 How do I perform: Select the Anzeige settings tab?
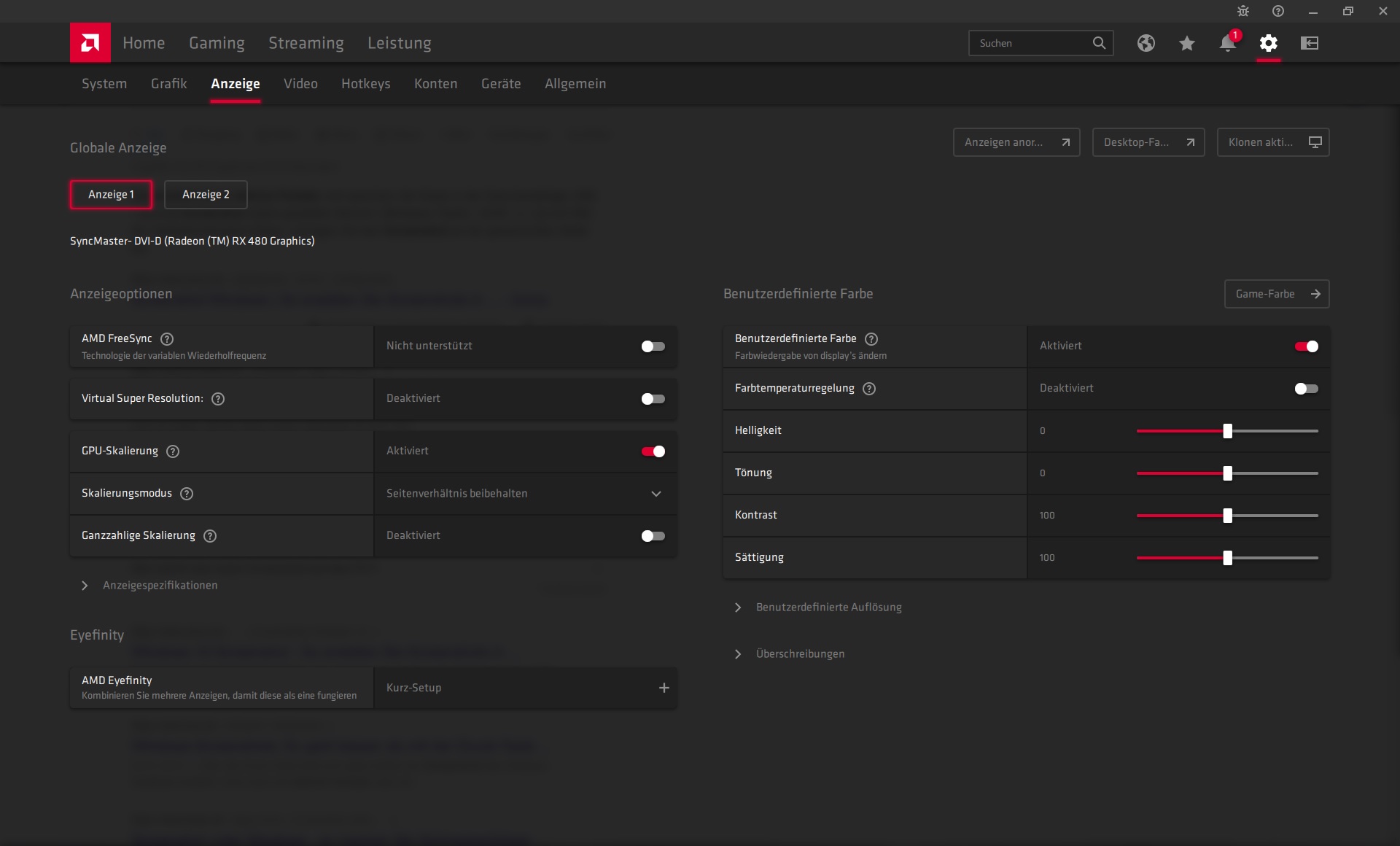236,84
